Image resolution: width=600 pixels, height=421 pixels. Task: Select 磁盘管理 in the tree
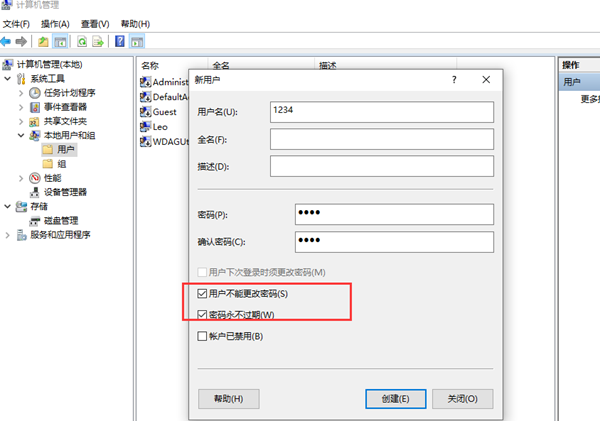(61, 220)
